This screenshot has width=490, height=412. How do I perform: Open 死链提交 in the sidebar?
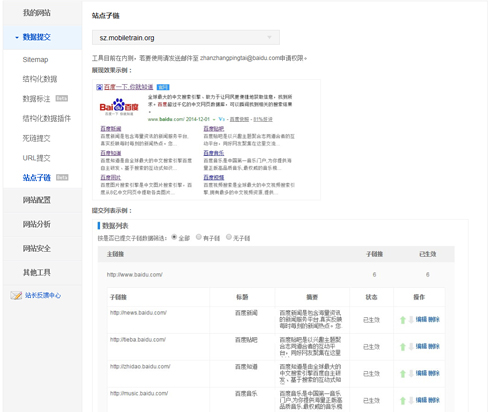coord(36,138)
